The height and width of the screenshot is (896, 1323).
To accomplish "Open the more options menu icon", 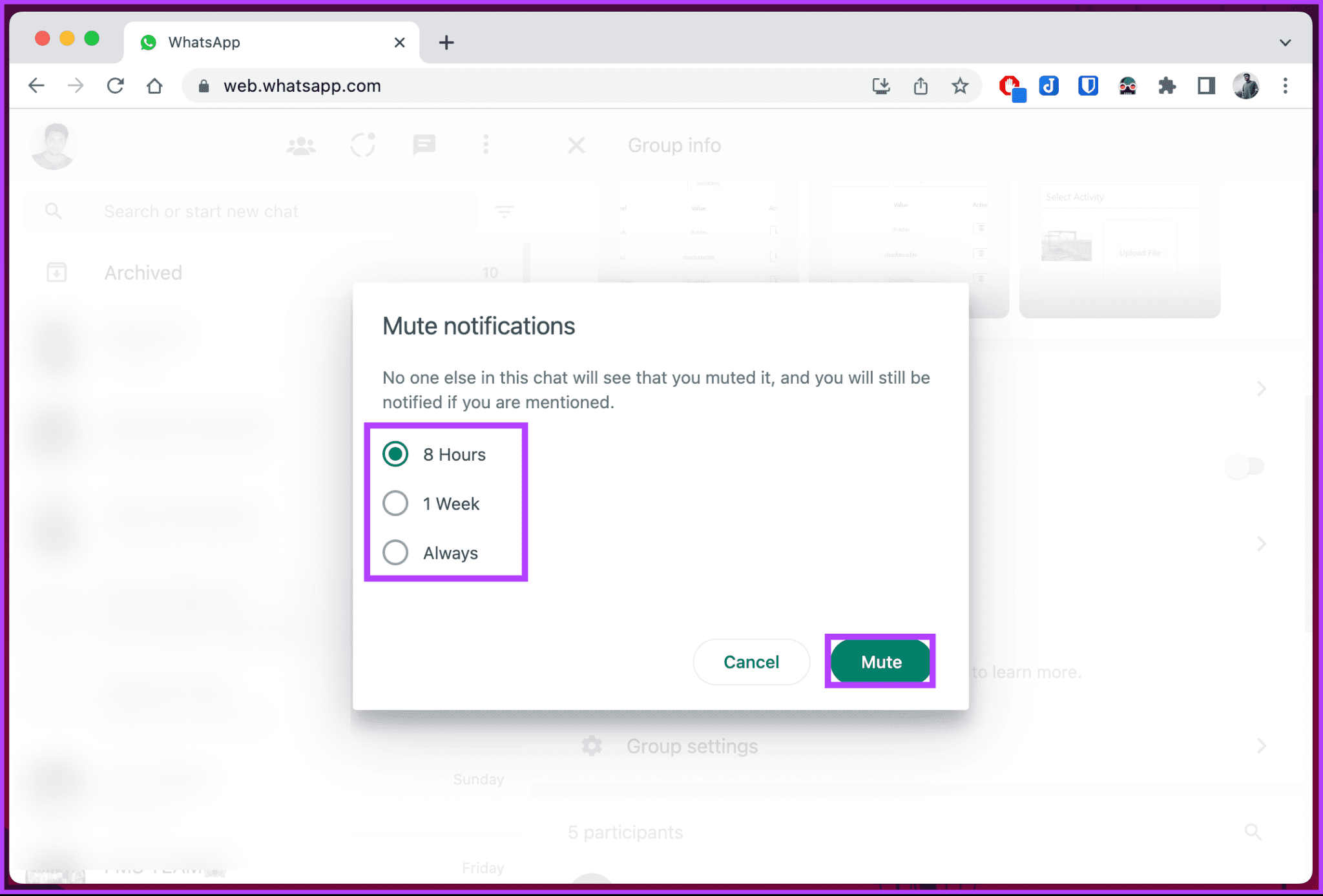I will coord(485,145).
